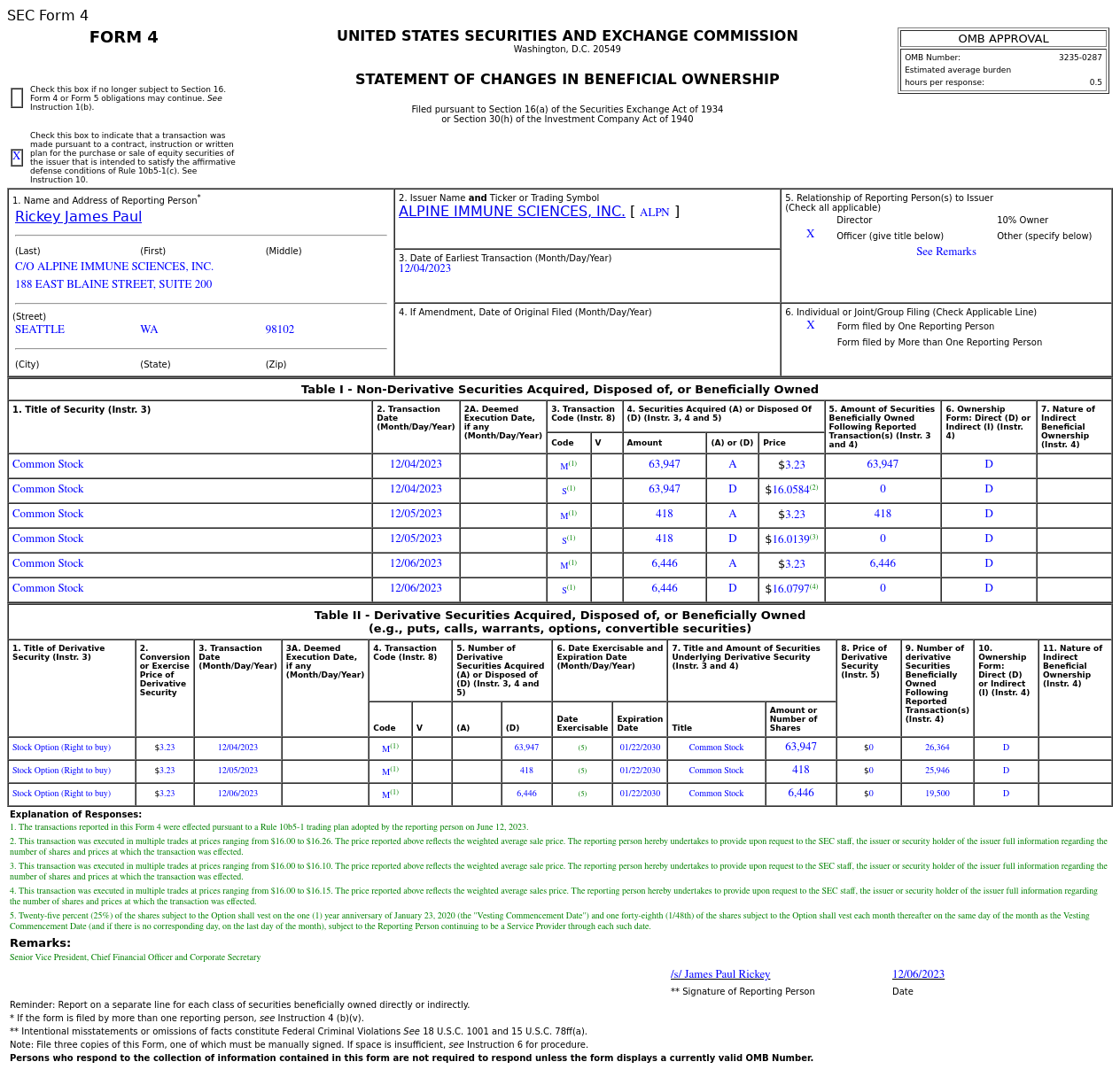This screenshot has height=1085, width=1120.
Task: Click the amount 418 in the 12/05/2023 S row
Action: (665, 539)
